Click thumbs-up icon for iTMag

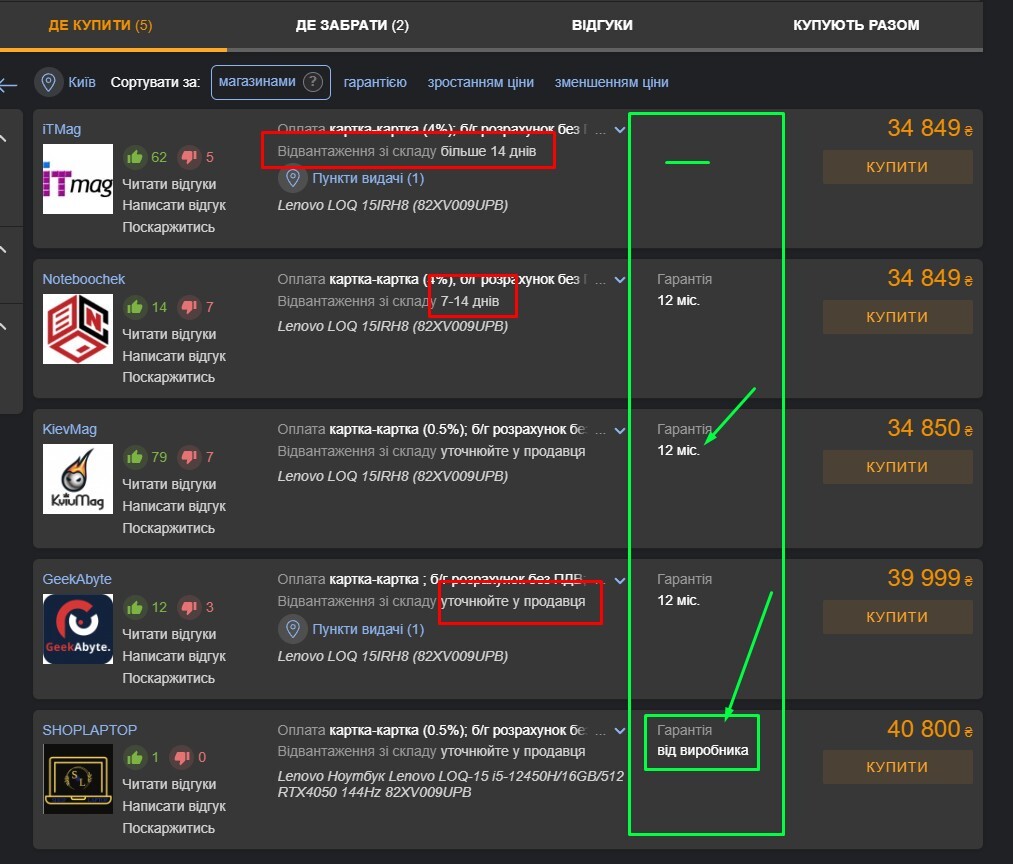point(134,157)
